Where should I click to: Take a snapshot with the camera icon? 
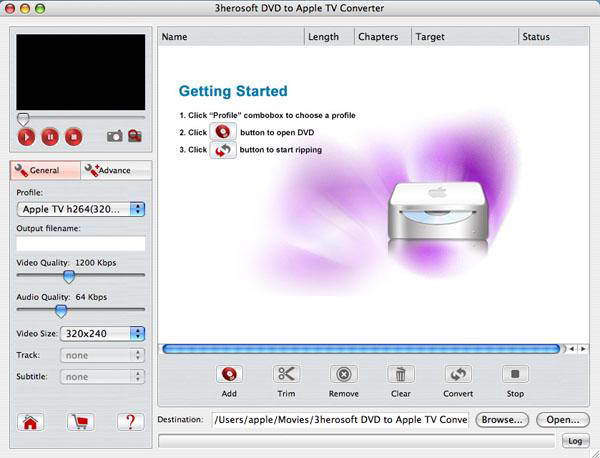click(x=115, y=136)
